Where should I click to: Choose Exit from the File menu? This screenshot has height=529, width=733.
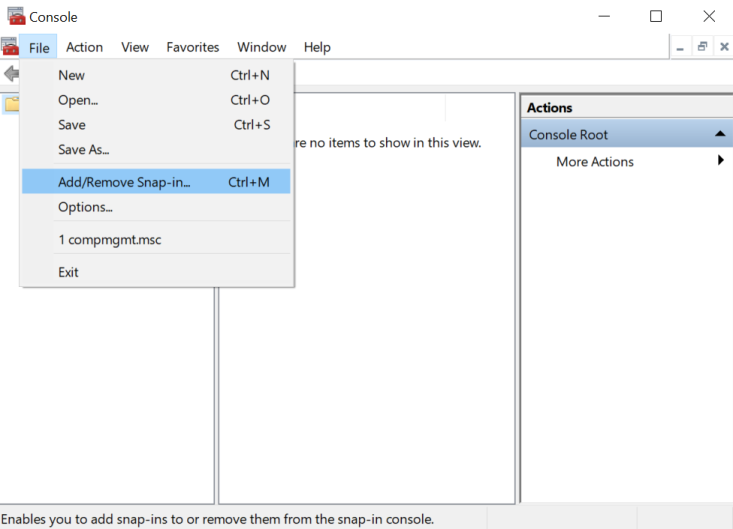[156, 272]
